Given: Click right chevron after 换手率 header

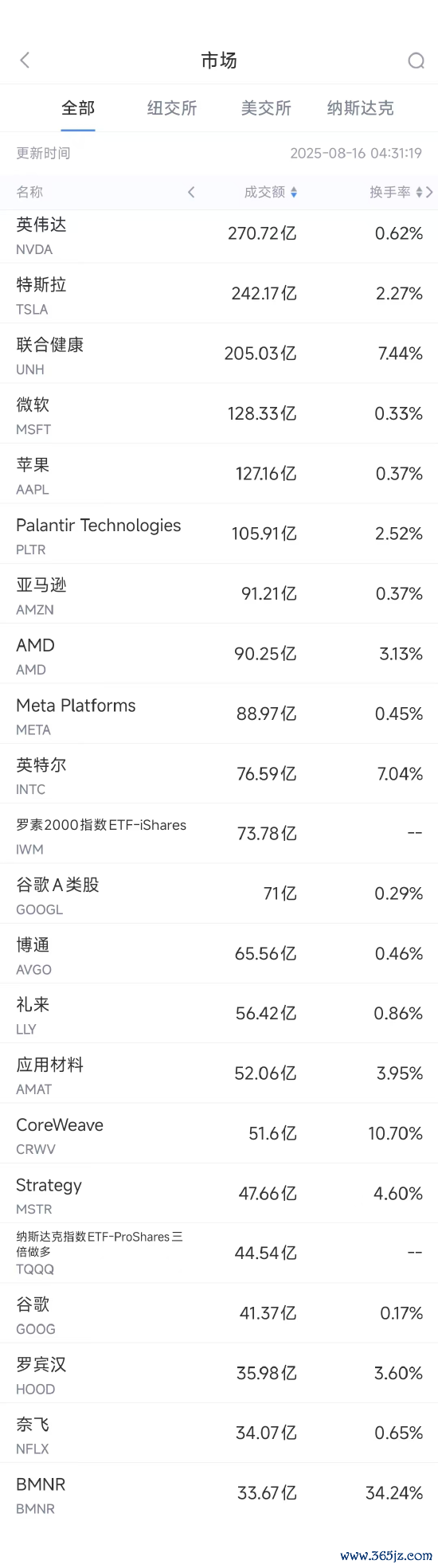Looking at the screenshot, I should click(430, 192).
